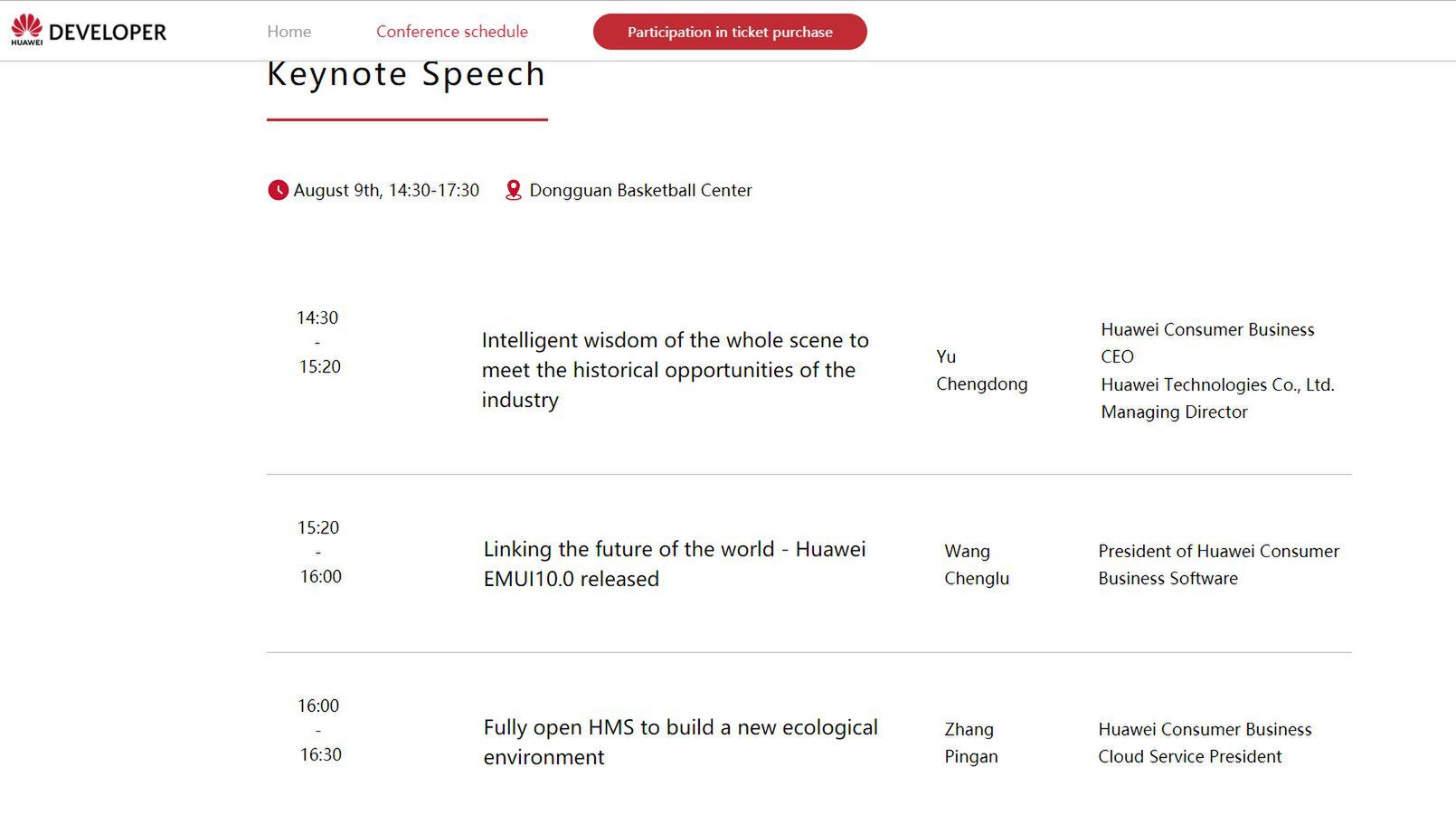The width and height of the screenshot is (1456, 824).
Task: Click the 16:00 - 16:30 time slot
Action: coord(319,730)
